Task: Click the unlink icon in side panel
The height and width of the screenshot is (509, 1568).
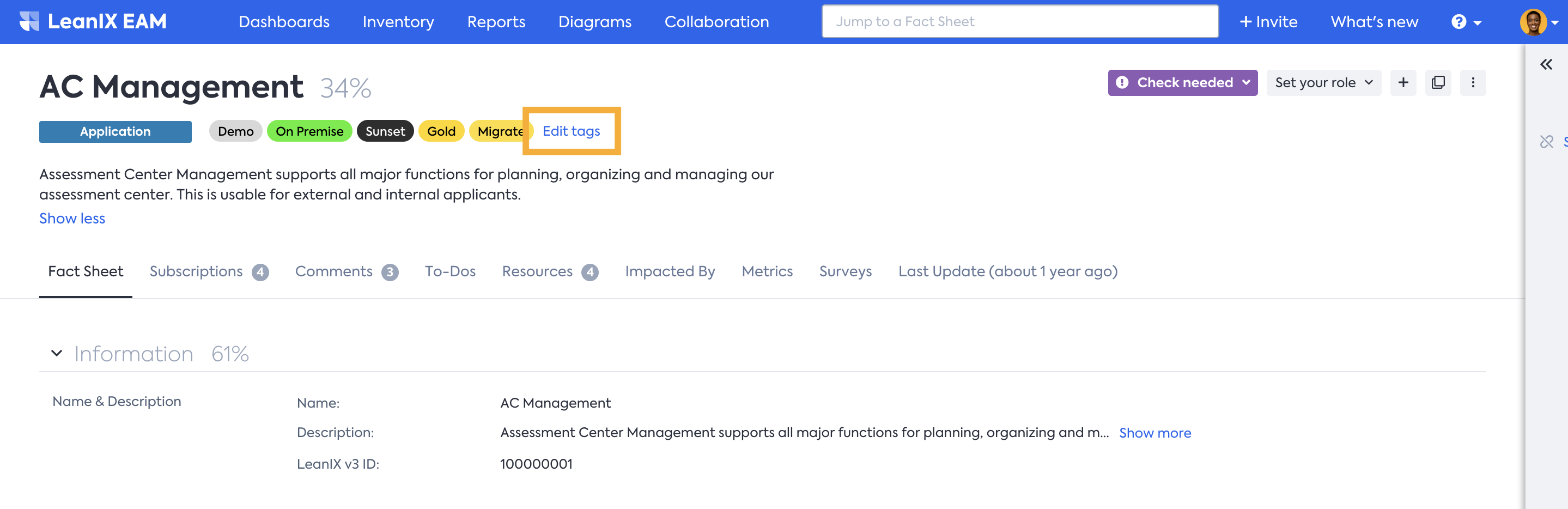Action: tap(1546, 142)
